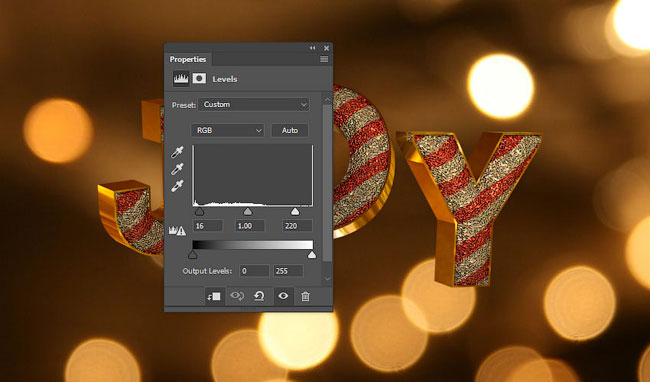Click the Preset label
Screen dimensions: 650x382
[x=184, y=105]
